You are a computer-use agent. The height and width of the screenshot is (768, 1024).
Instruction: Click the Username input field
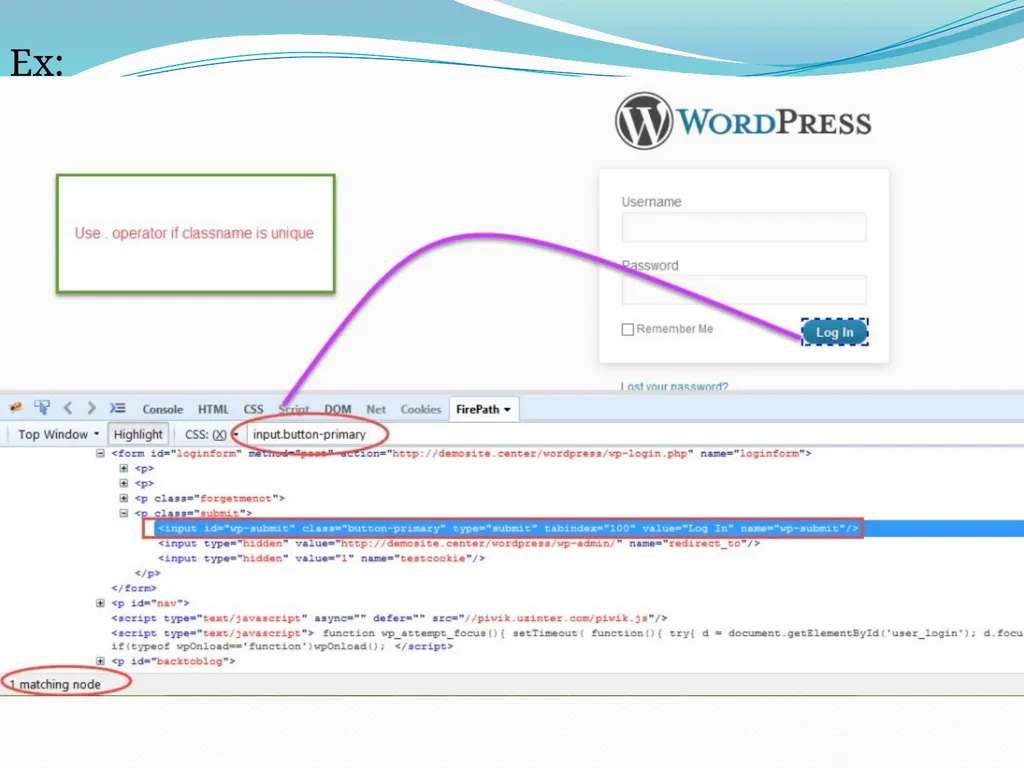tap(744, 227)
